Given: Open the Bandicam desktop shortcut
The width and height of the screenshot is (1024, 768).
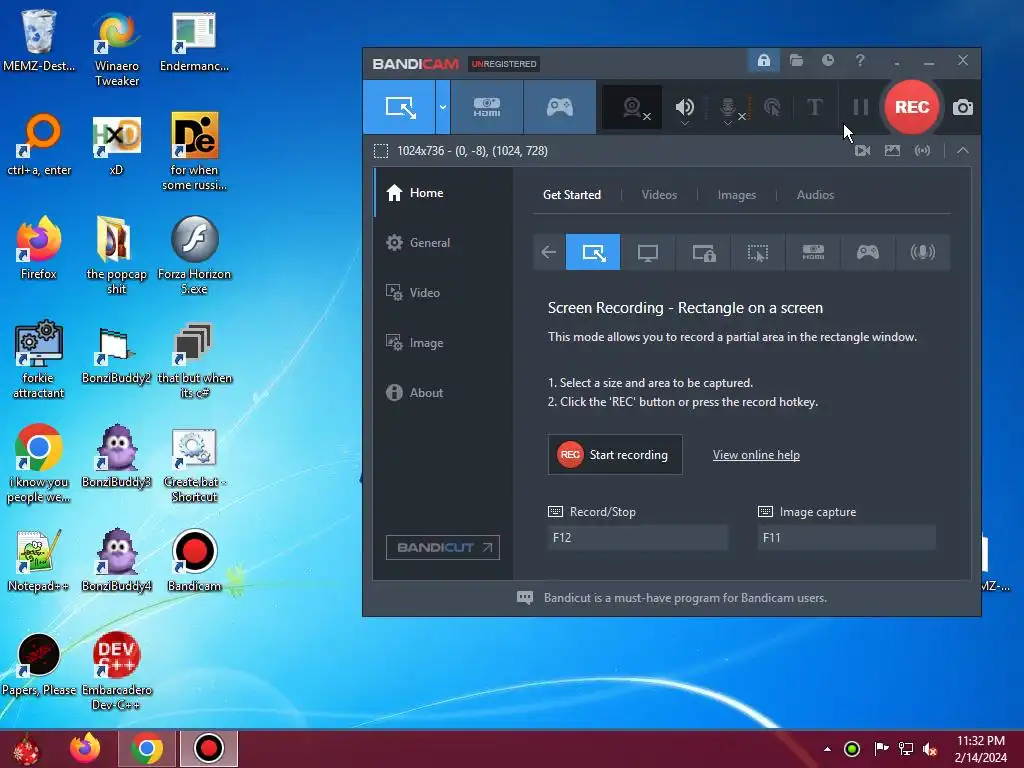Looking at the screenshot, I should pos(194,560).
